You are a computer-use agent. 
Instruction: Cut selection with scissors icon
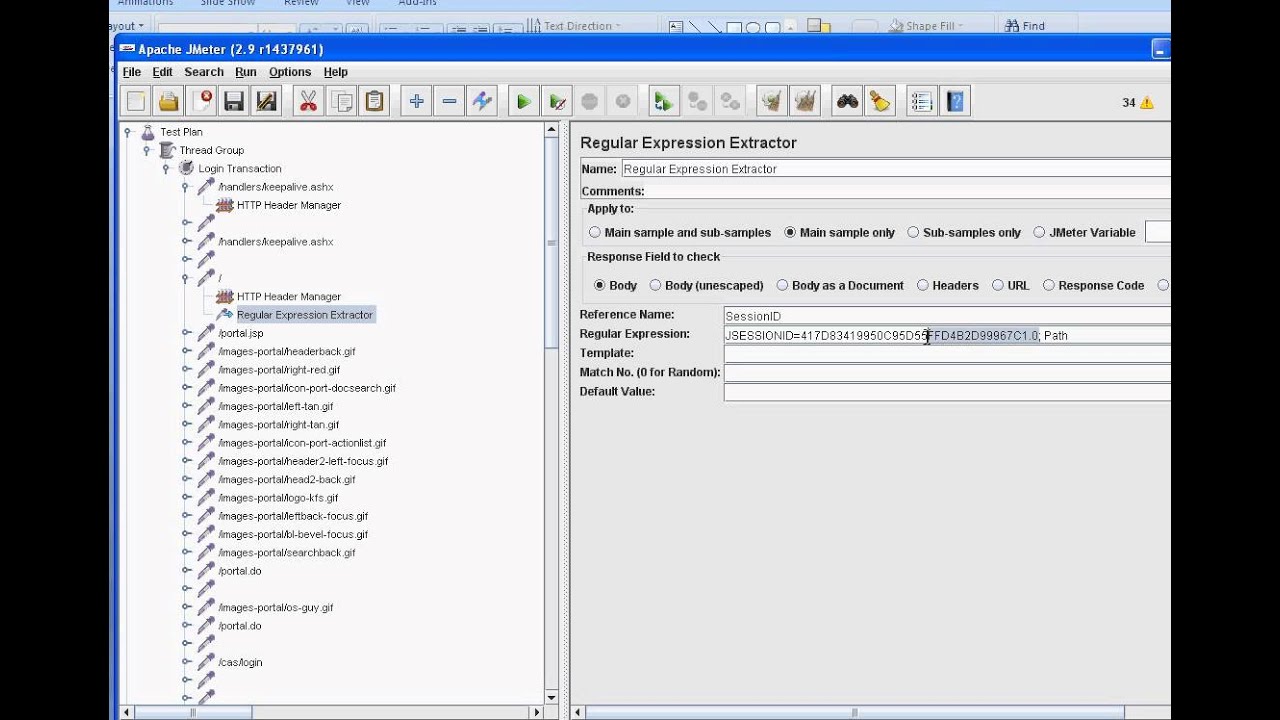[x=308, y=101]
